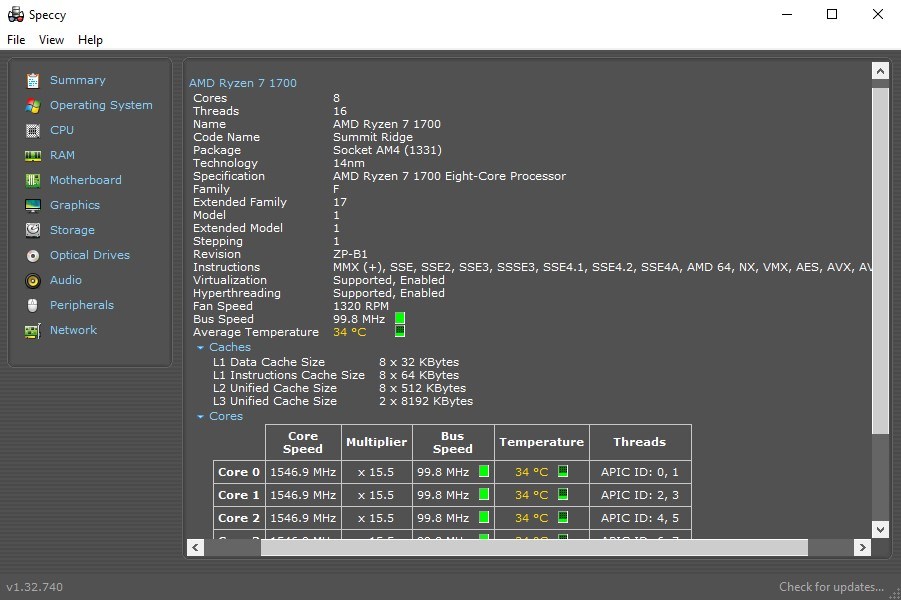Select the AMD Ryzen 7 1700 header

[243, 83]
